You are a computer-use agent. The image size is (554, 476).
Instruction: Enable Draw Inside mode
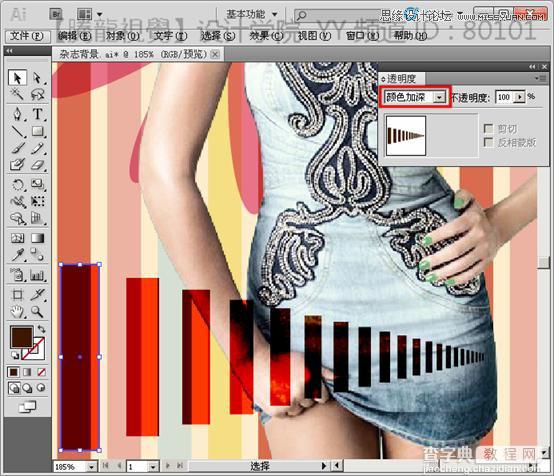[41, 388]
